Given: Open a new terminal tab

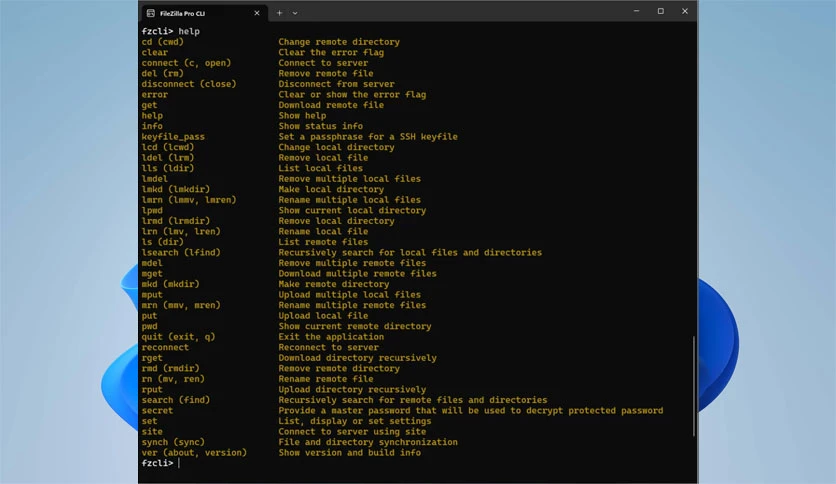Looking at the screenshot, I should tap(279, 13).
